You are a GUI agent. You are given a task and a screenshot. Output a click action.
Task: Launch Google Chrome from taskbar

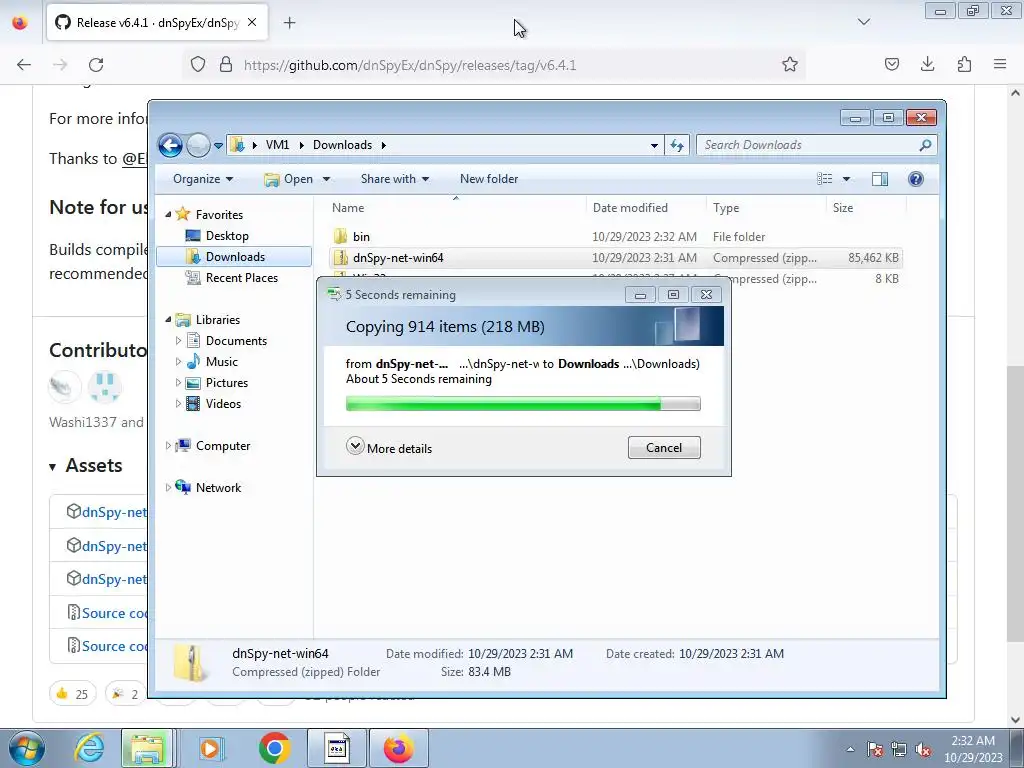(x=274, y=748)
